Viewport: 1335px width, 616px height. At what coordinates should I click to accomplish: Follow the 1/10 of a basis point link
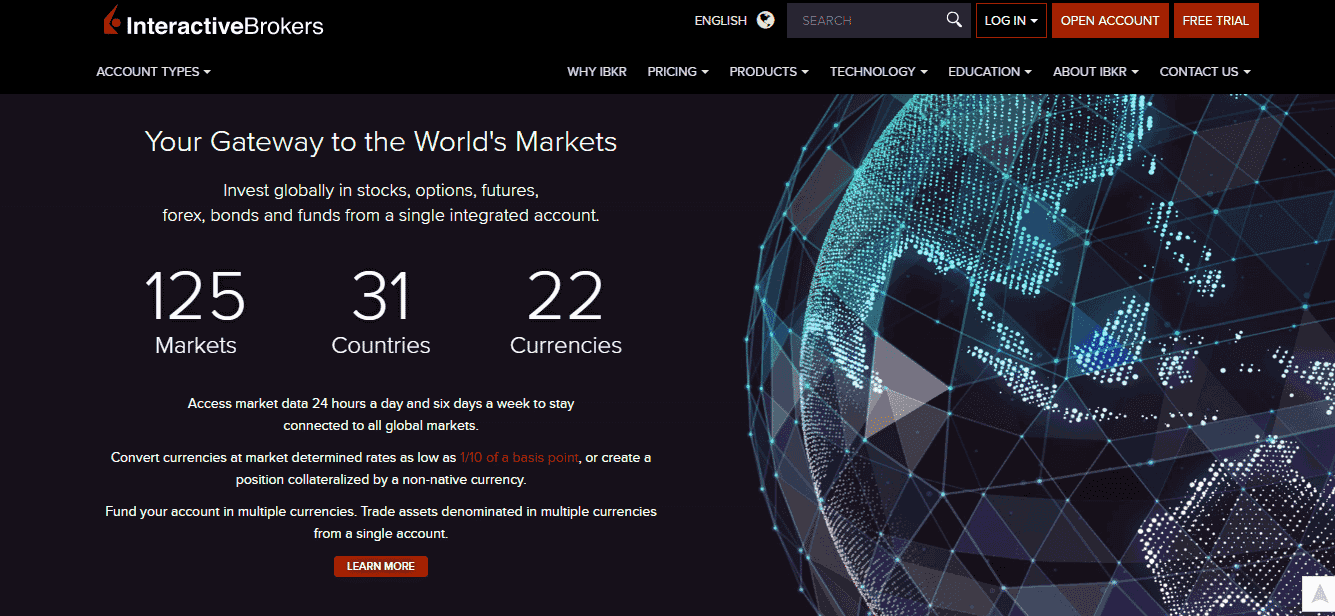coord(519,457)
